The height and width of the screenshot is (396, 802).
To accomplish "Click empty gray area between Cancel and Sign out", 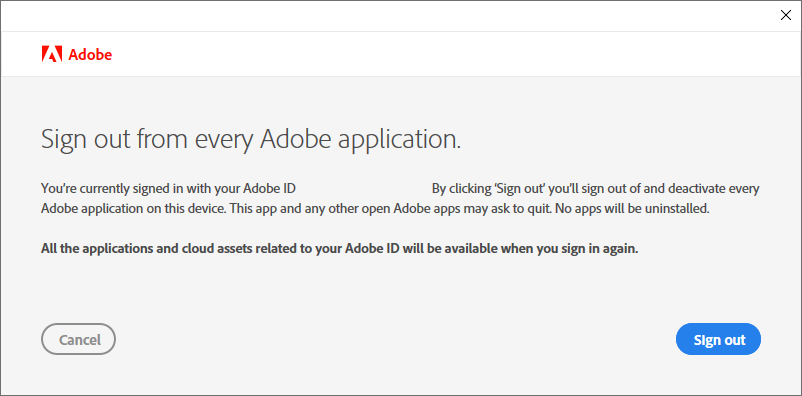I will click(396, 339).
